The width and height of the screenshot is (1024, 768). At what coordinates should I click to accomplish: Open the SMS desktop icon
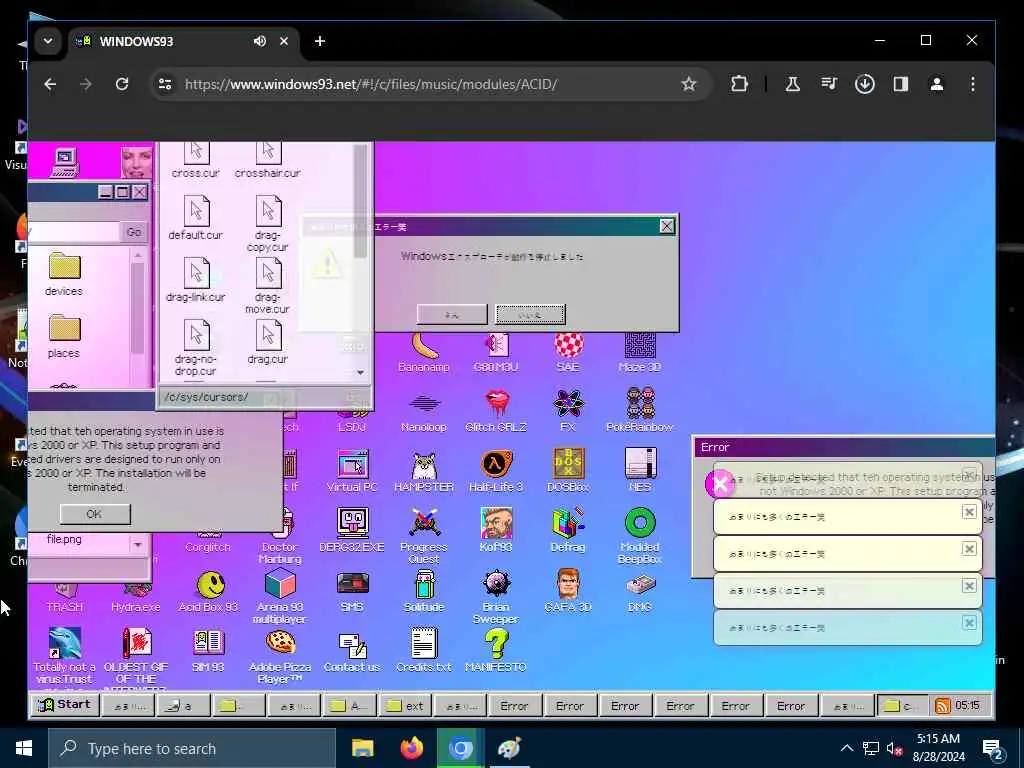click(352, 592)
